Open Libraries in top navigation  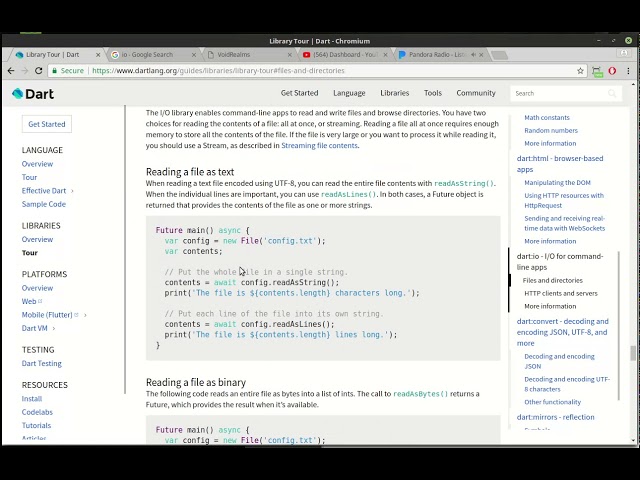click(394, 93)
